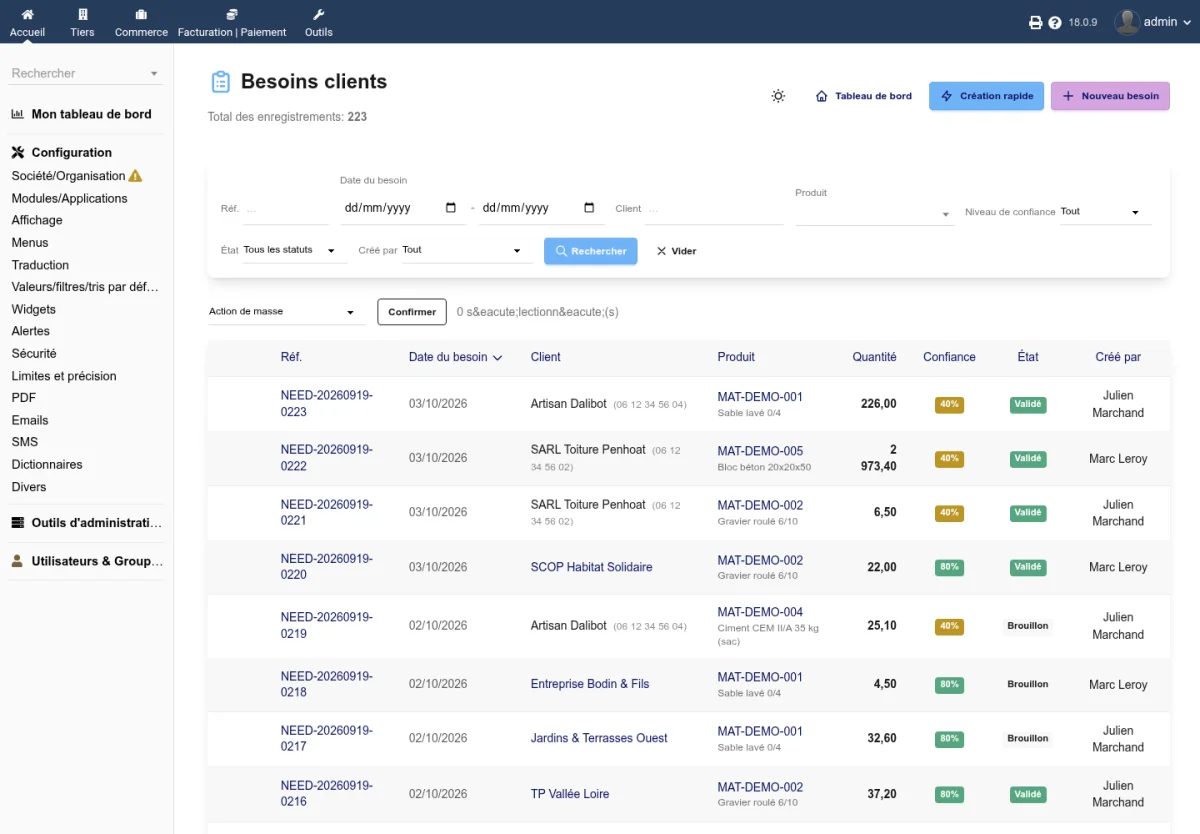Click the admin avatar picture
Viewport: 1200px width, 834px height.
[1127, 22]
